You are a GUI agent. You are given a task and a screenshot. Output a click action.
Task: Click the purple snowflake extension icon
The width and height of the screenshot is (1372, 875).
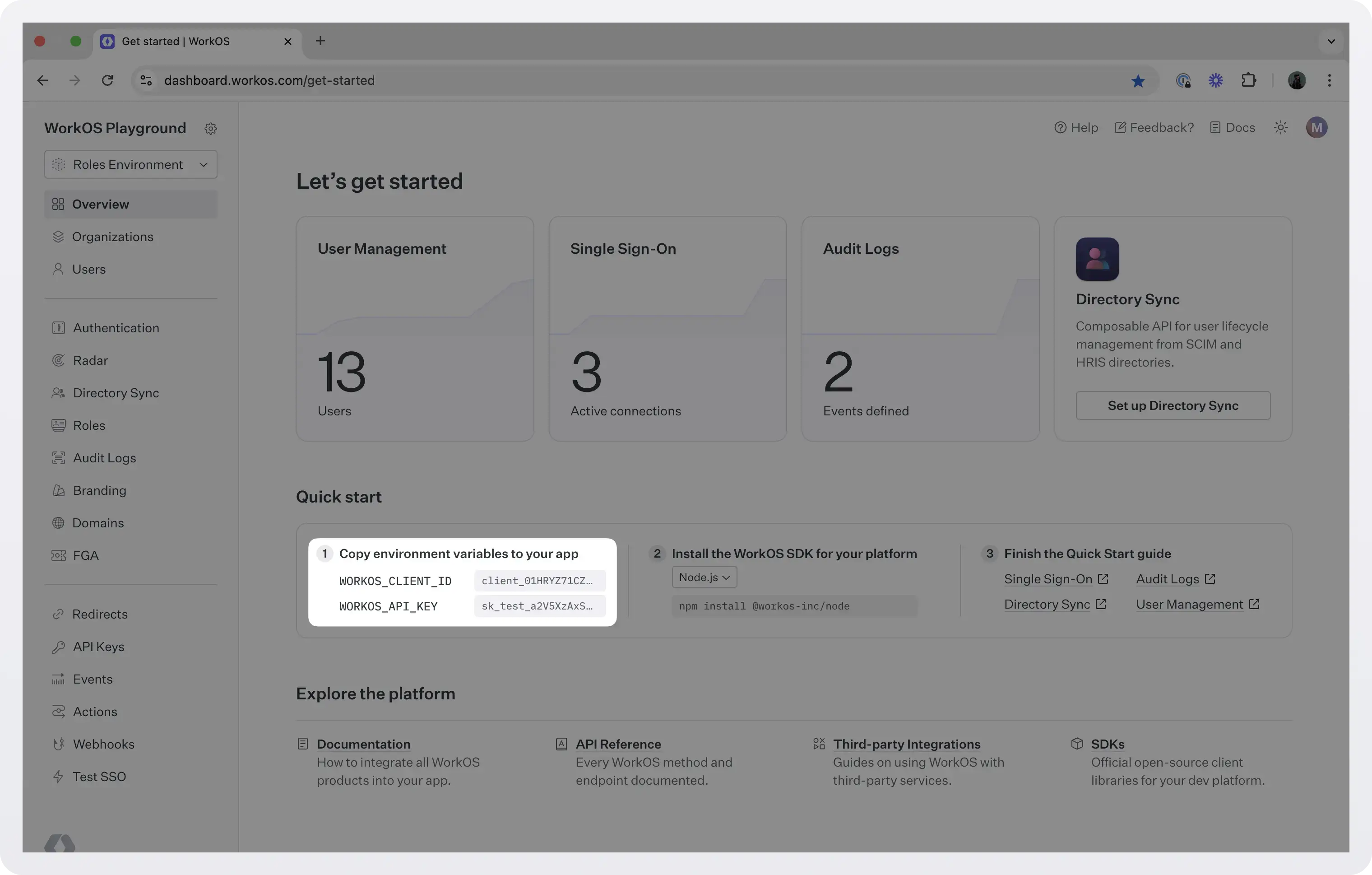1216,80
